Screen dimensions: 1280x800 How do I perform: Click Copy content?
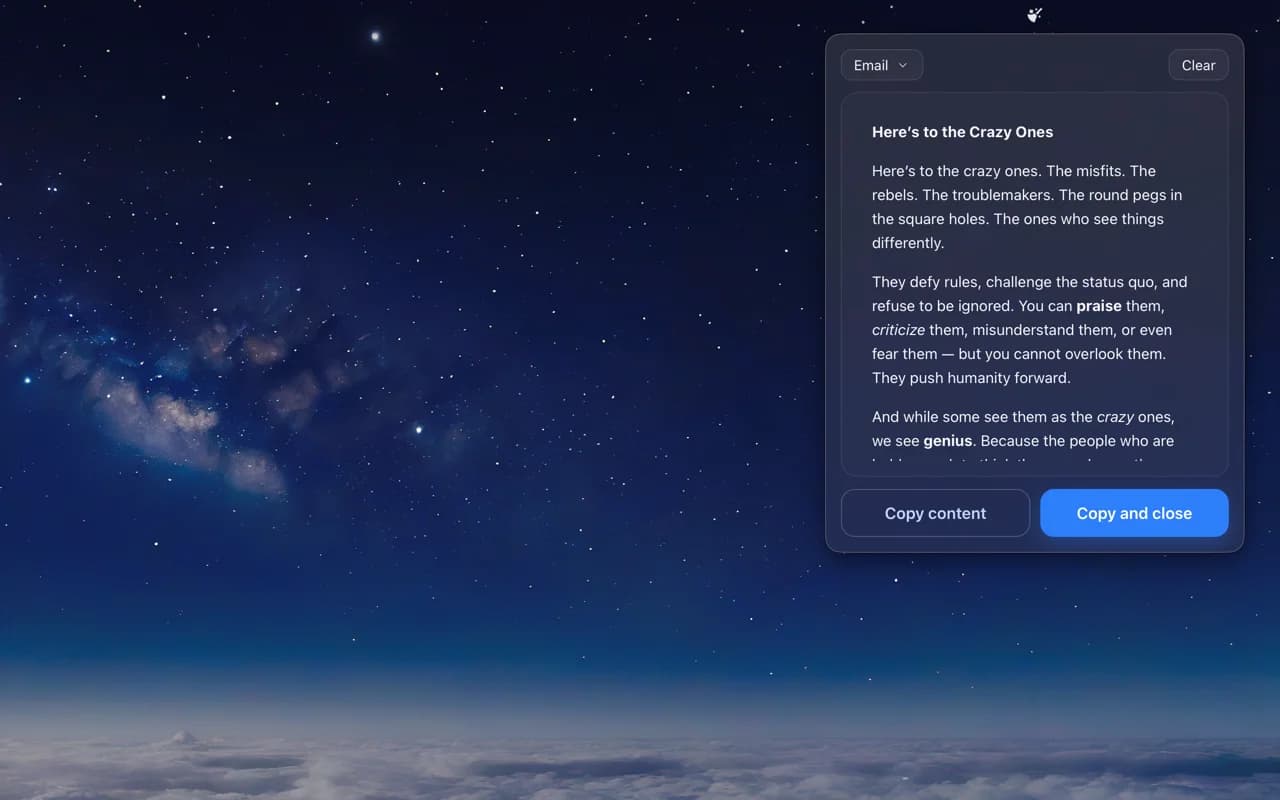coord(935,512)
